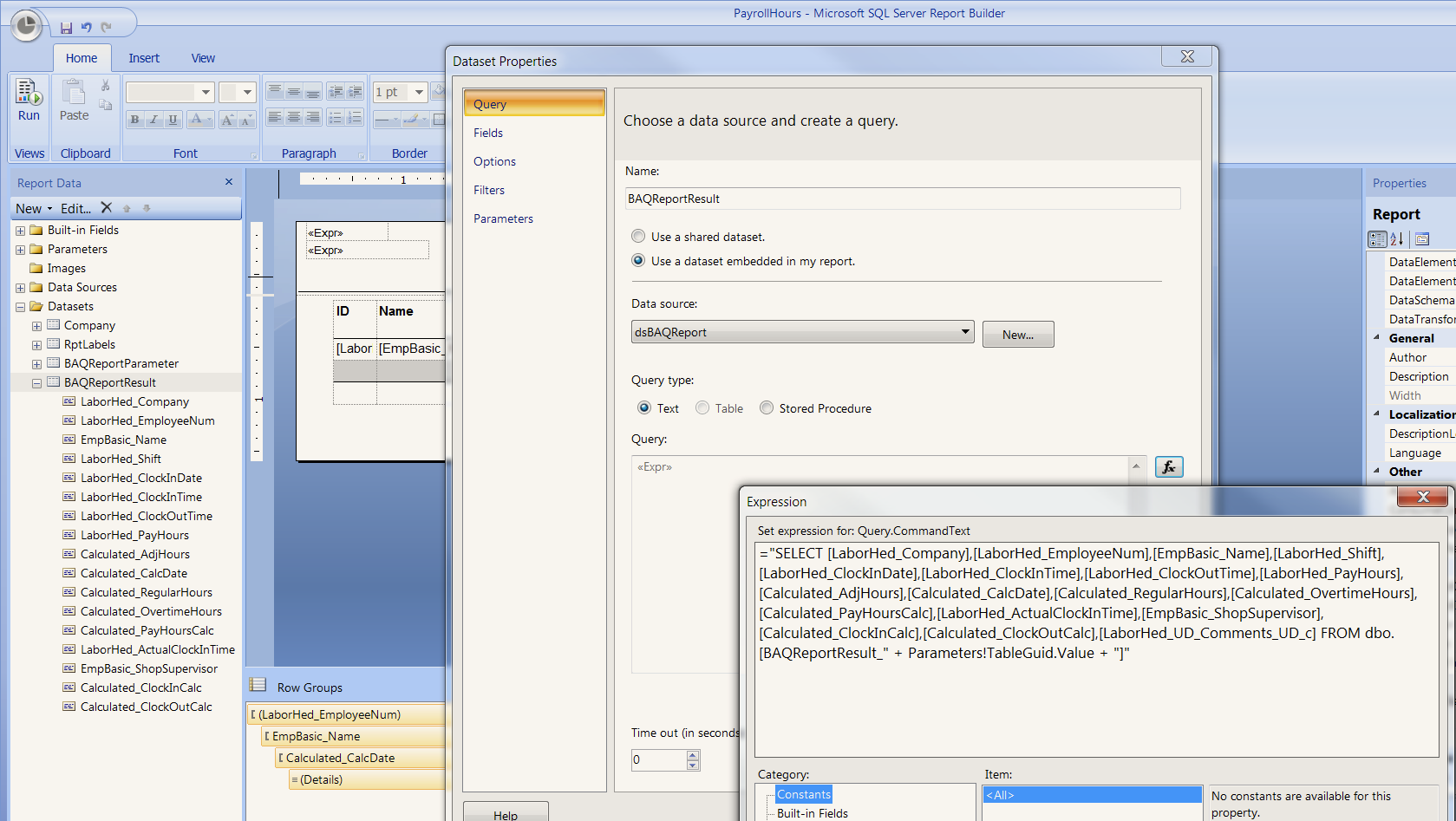Open the New dropdown in Report Data
Viewport: 1456px width, 821px height.
point(34,208)
